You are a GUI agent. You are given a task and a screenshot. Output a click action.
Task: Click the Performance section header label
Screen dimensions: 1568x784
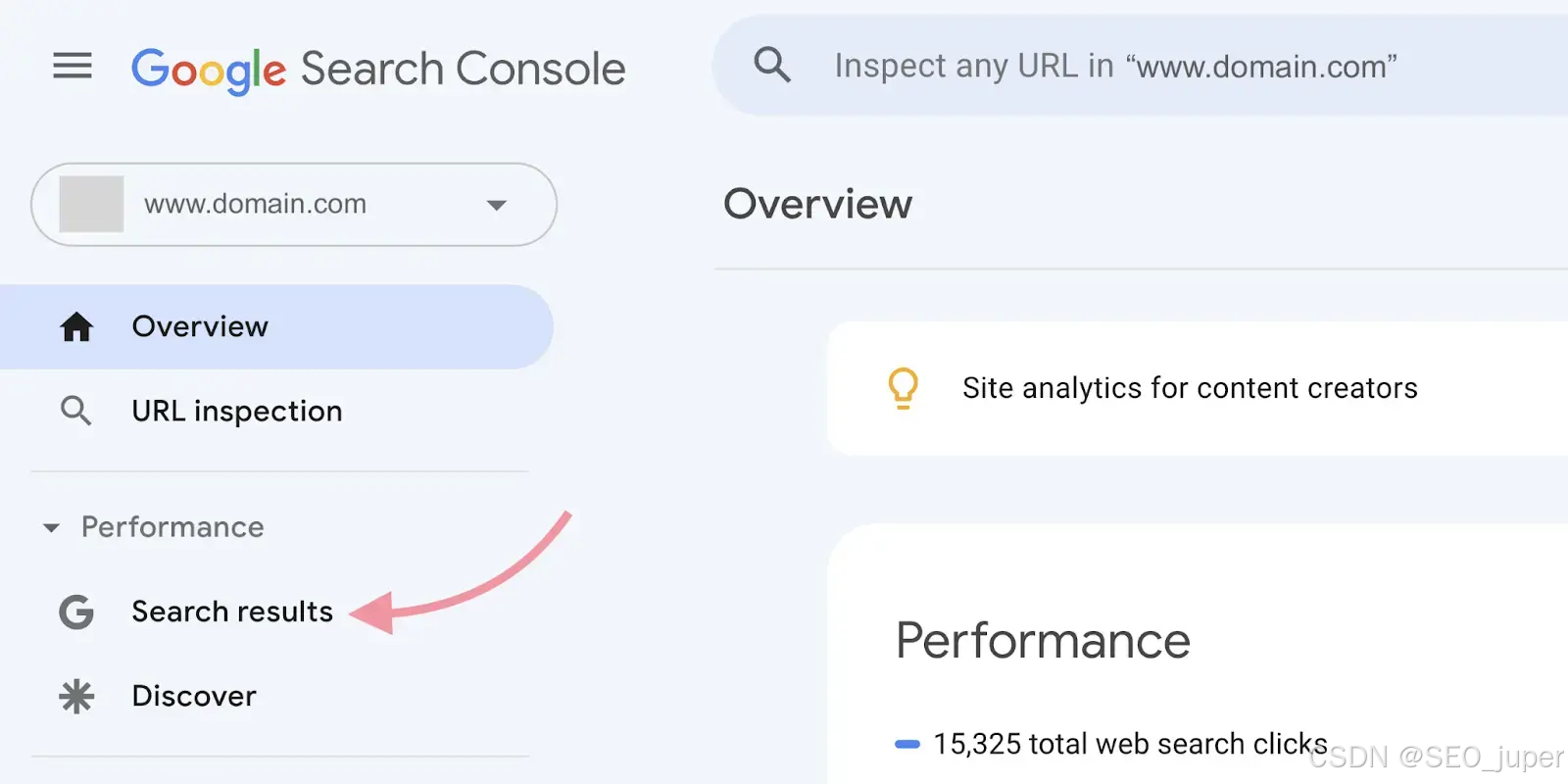(172, 527)
